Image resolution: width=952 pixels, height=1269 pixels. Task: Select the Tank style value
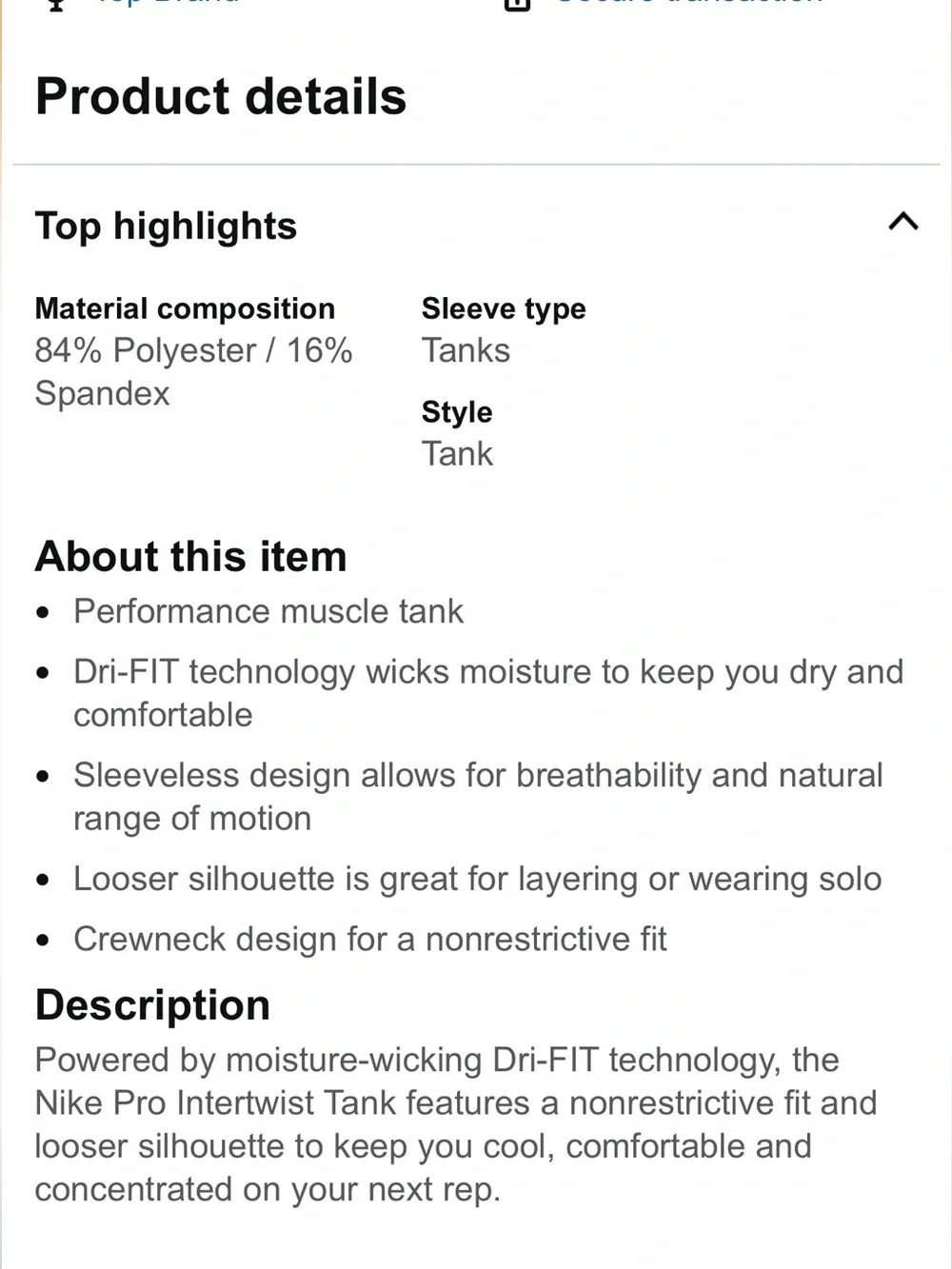click(457, 454)
